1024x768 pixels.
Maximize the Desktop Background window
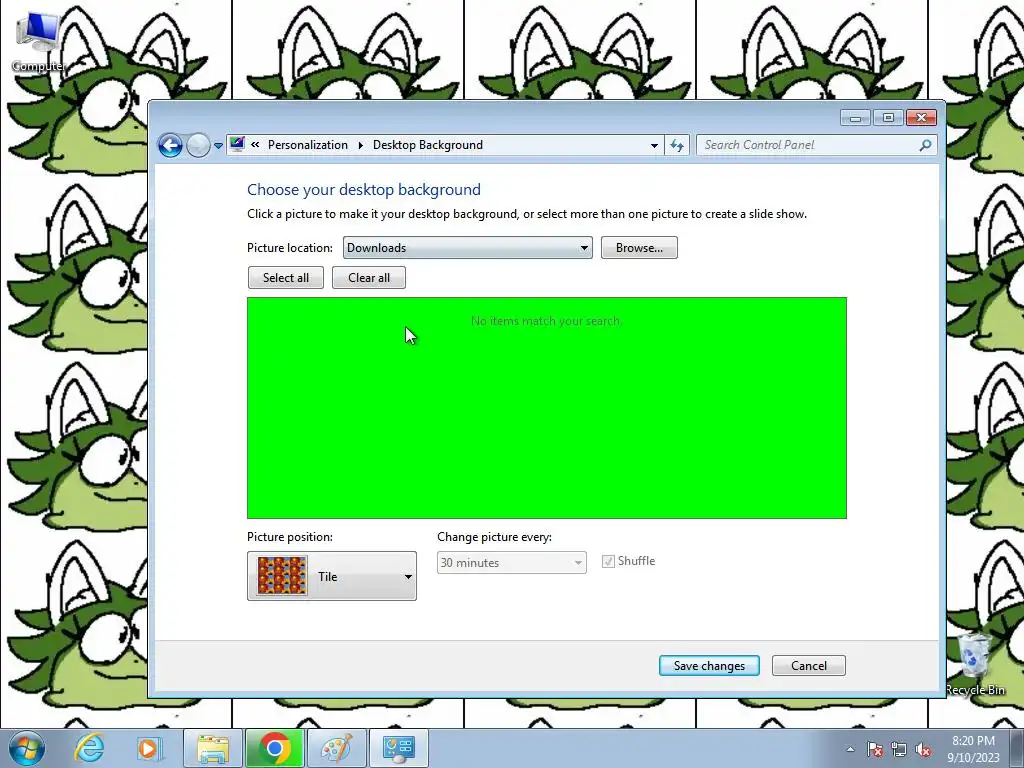[888, 118]
